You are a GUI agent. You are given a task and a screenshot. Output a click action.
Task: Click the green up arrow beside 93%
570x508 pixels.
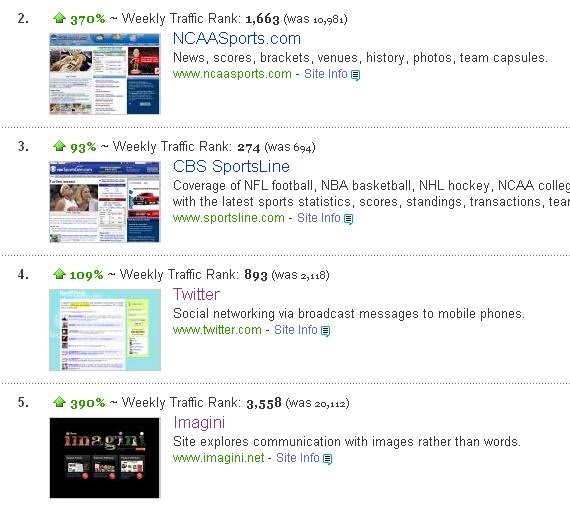(x=59, y=146)
